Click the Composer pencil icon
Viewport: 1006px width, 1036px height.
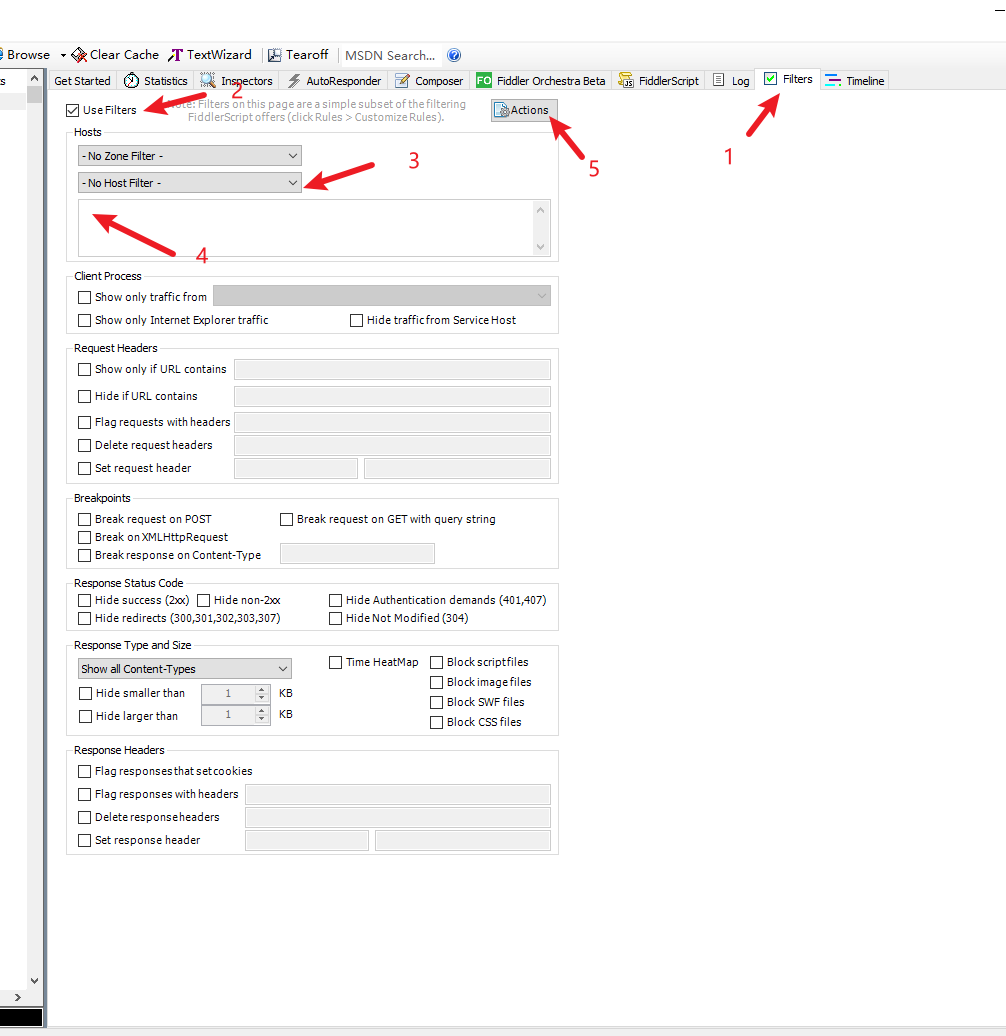pyautogui.click(x=402, y=81)
